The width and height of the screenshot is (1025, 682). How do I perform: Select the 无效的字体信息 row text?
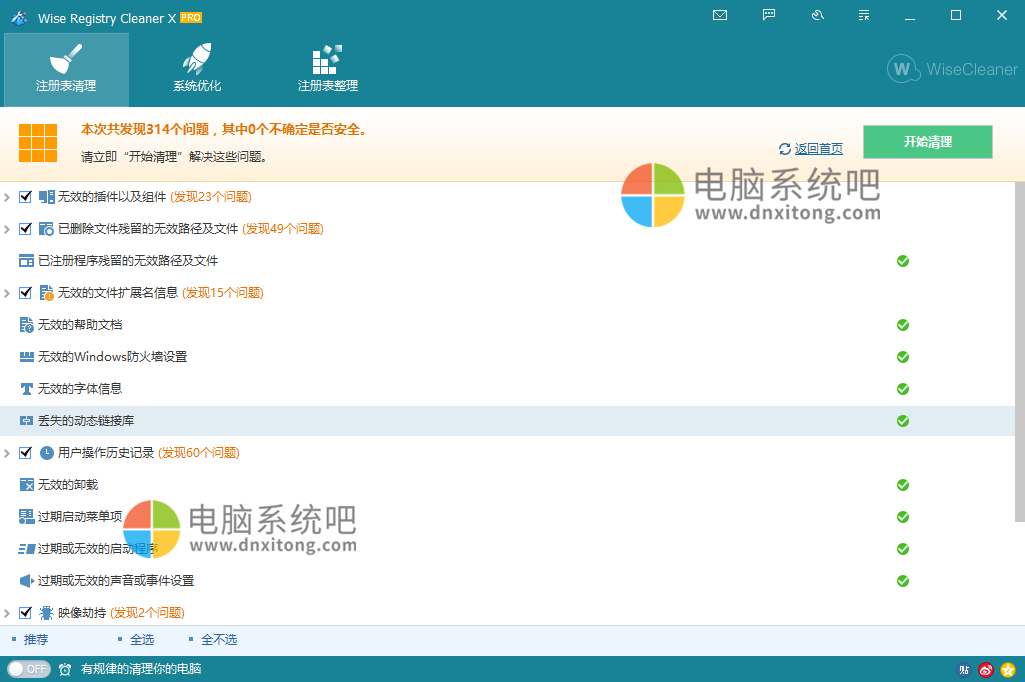pyautogui.click(x=80, y=389)
